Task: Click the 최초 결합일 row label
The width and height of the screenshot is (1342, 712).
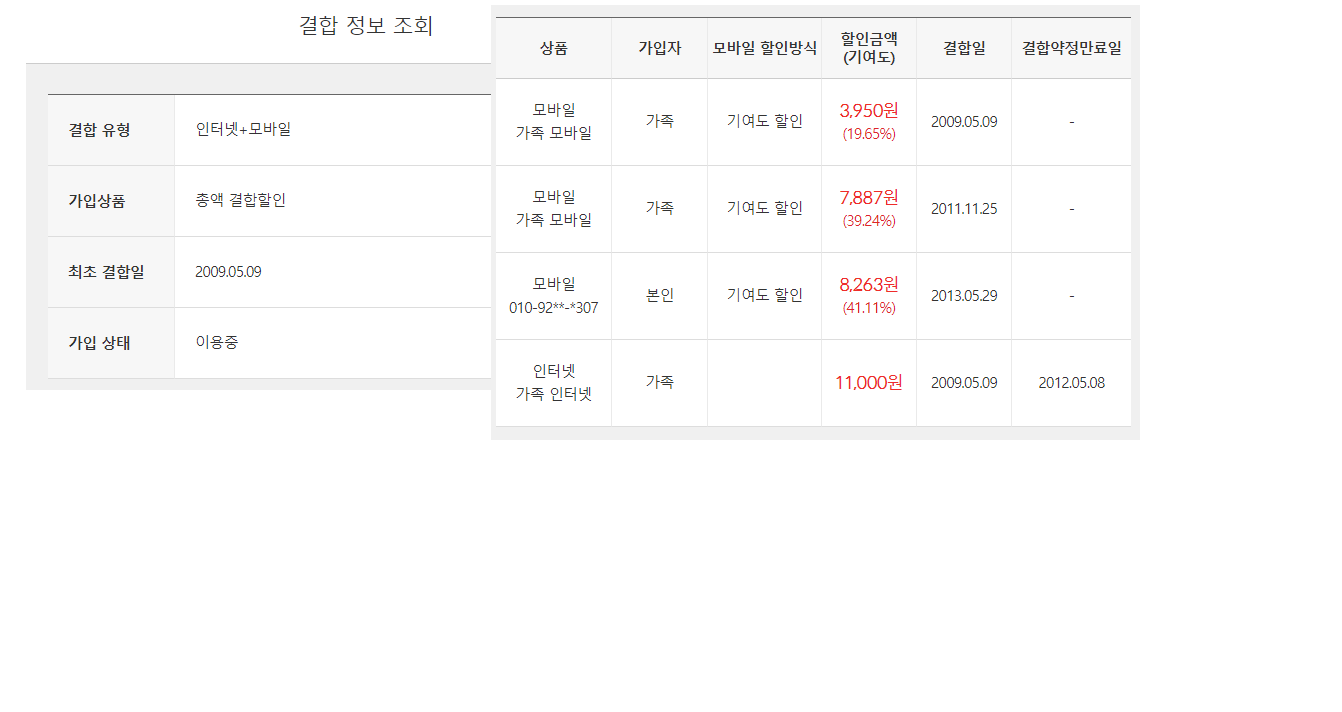Action: coord(106,272)
